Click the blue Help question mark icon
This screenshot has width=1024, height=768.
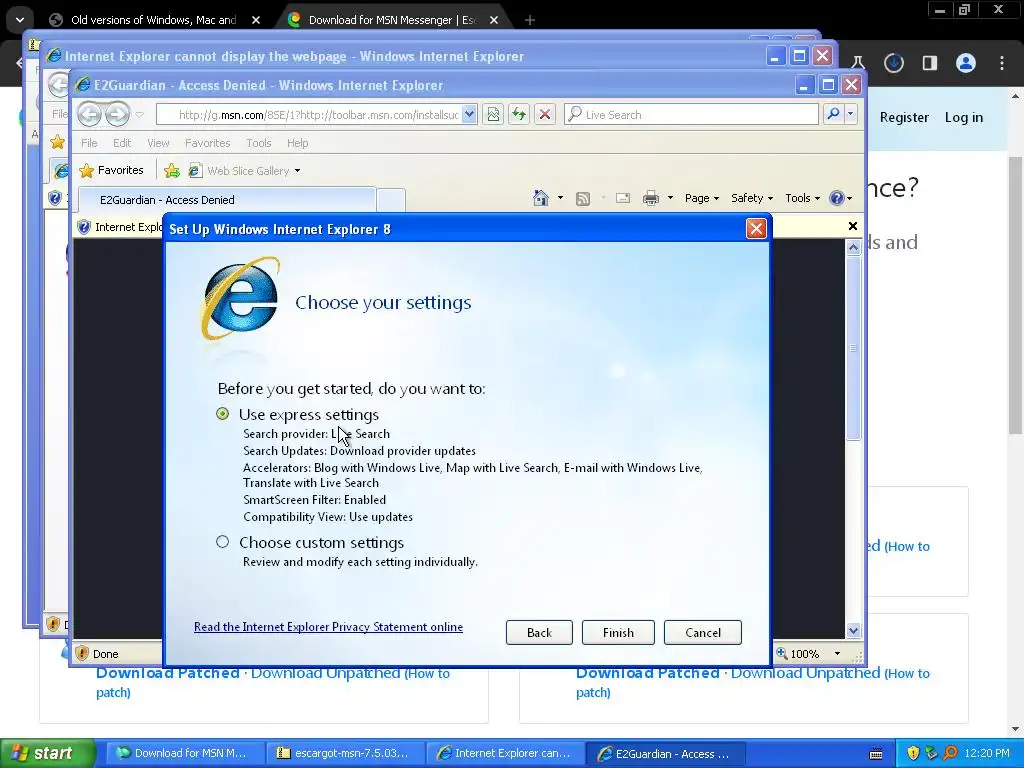click(837, 198)
